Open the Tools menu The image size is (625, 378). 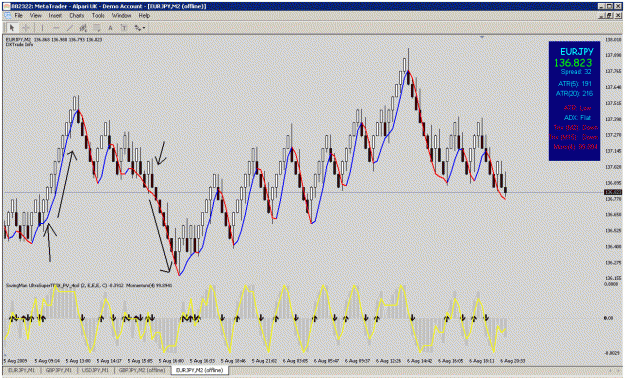click(98, 16)
